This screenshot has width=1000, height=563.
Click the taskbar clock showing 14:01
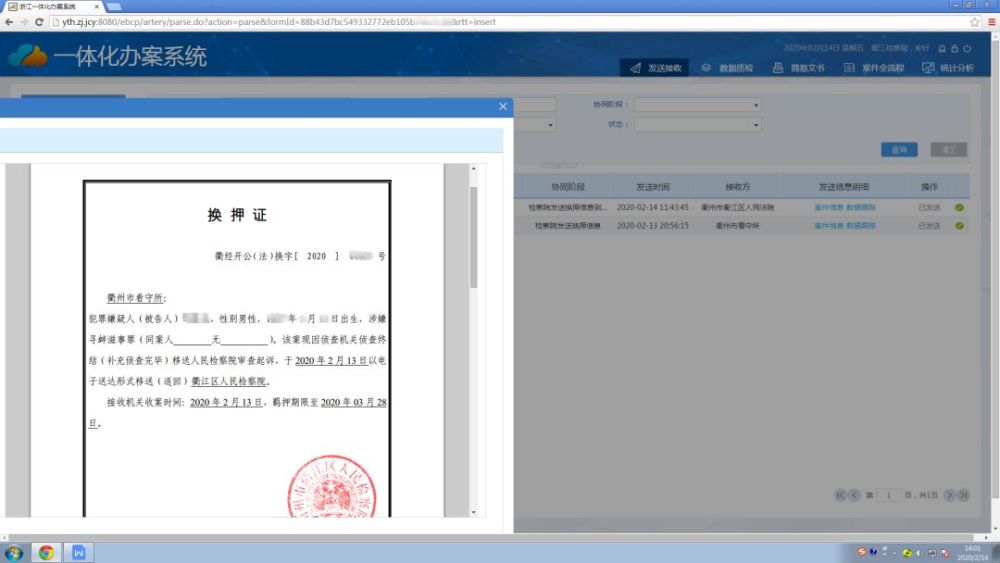[972, 553]
